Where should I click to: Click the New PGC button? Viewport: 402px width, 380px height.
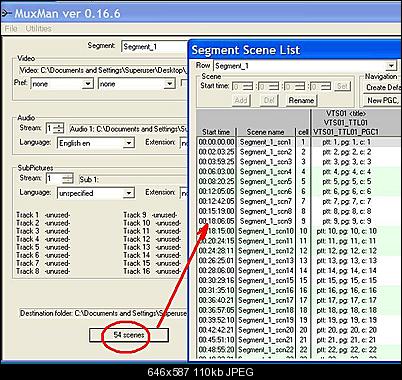(x=382, y=100)
